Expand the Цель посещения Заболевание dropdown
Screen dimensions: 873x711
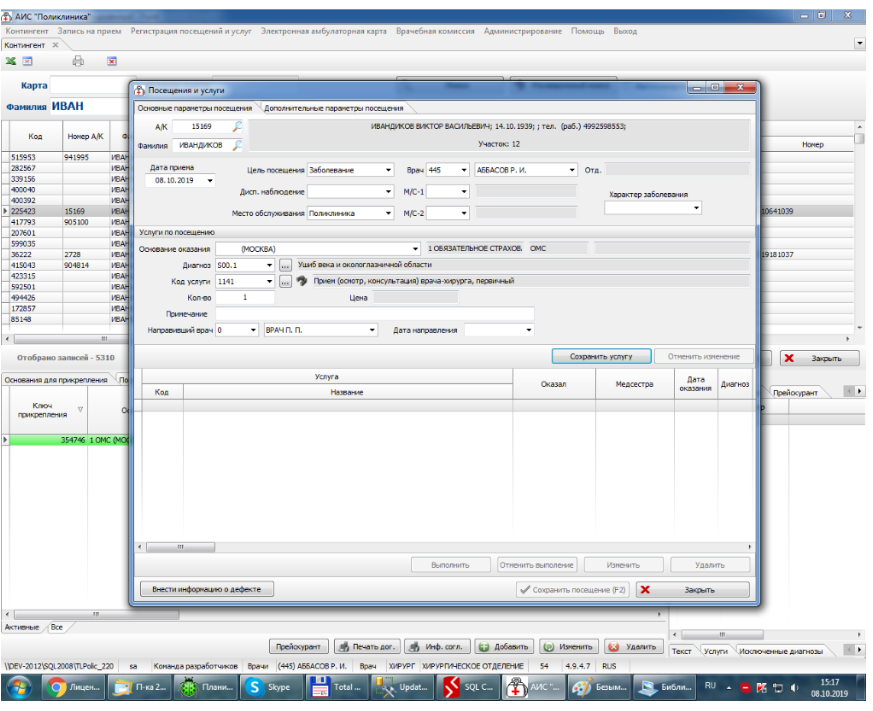point(388,170)
